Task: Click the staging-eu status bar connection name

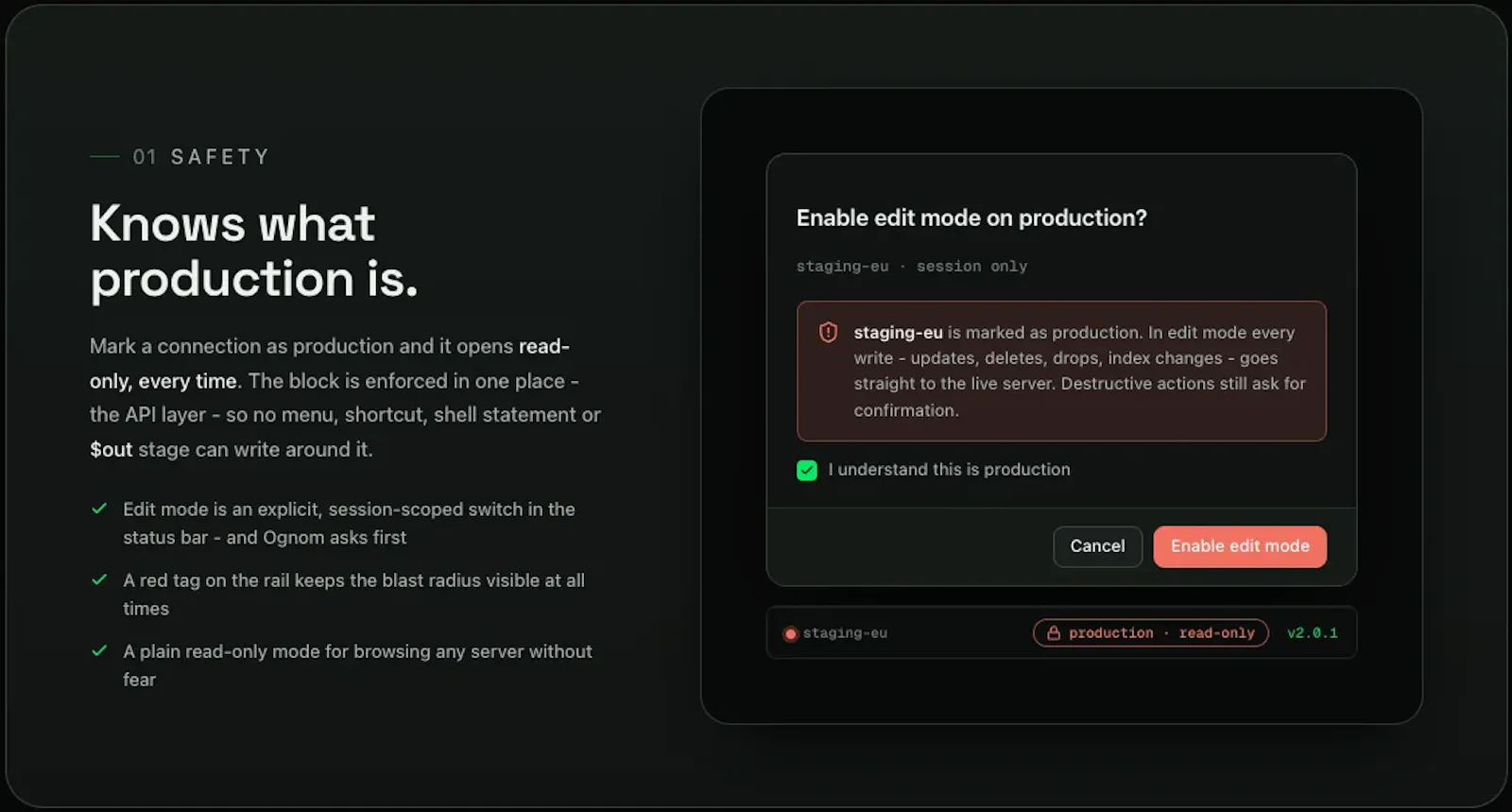Action: click(x=845, y=633)
